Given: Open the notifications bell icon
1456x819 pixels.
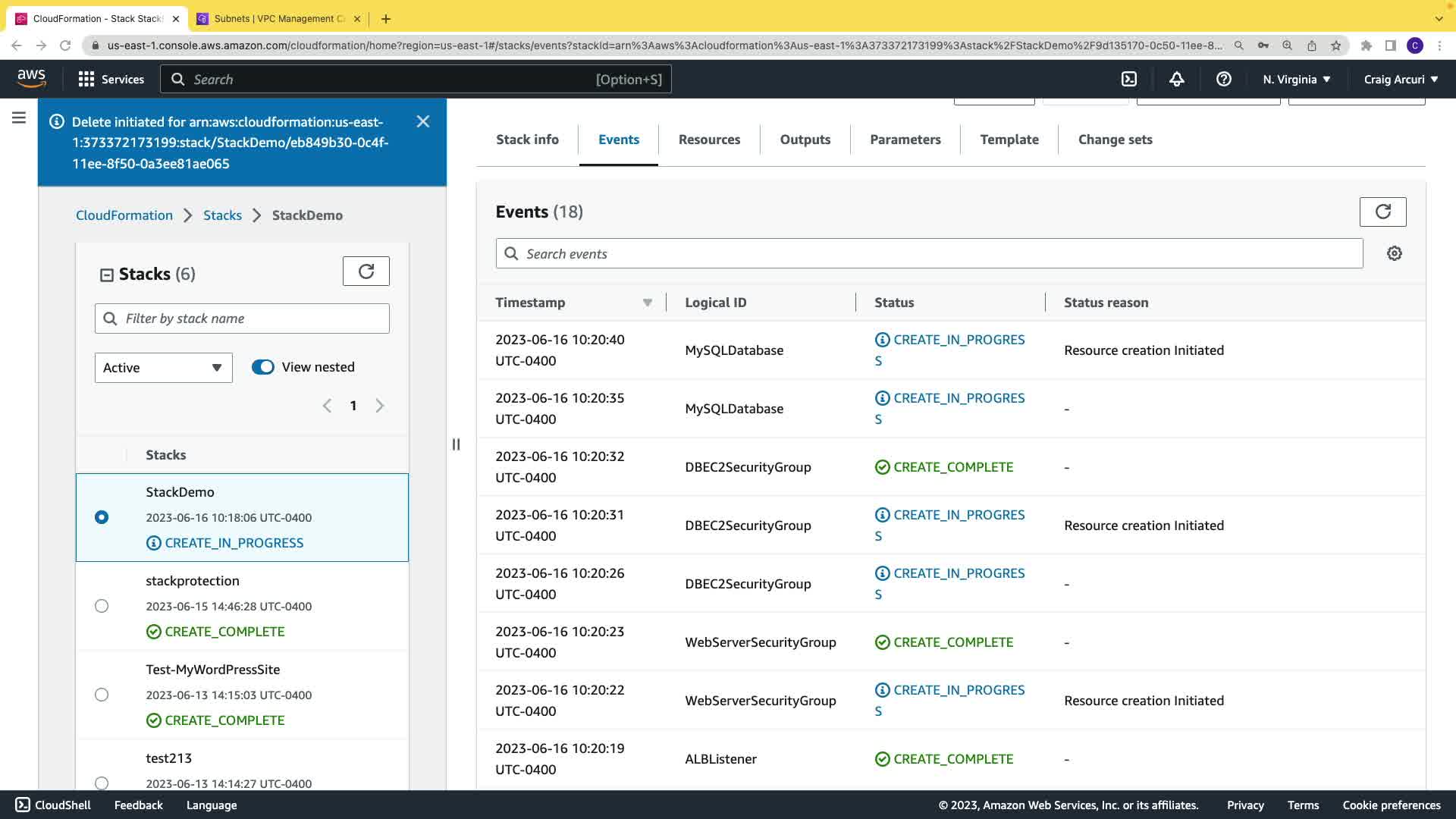Looking at the screenshot, I should (x=1176, y=79).
